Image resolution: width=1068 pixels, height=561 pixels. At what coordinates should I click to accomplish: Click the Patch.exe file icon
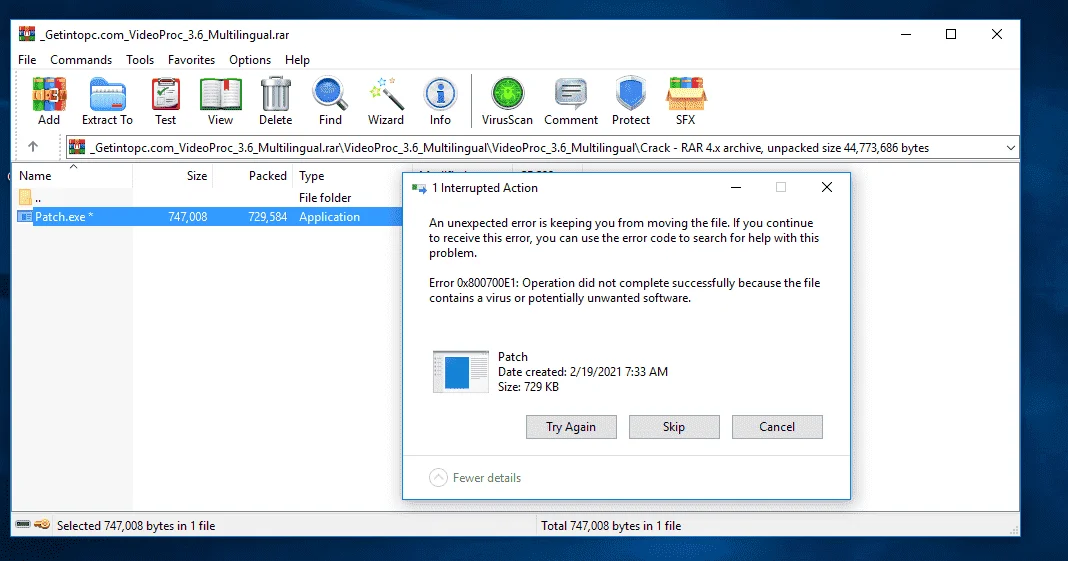click(25, 217)
